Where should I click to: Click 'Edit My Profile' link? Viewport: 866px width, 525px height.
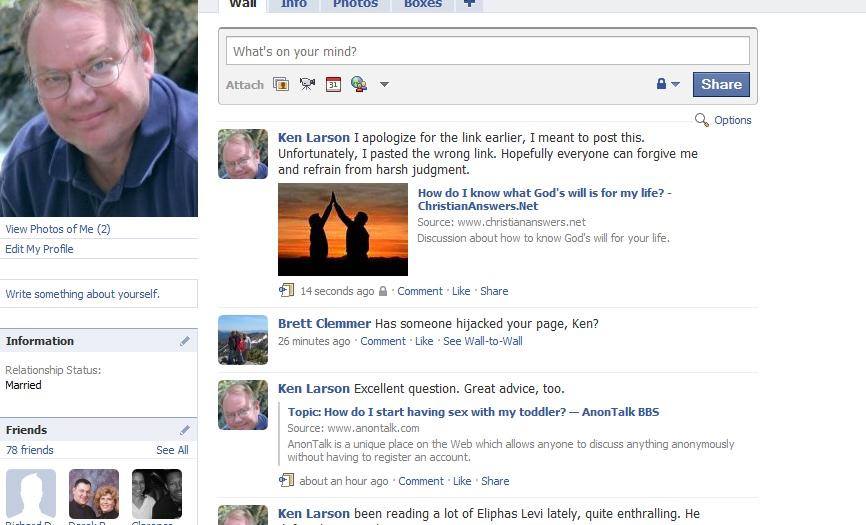point(39,249)
